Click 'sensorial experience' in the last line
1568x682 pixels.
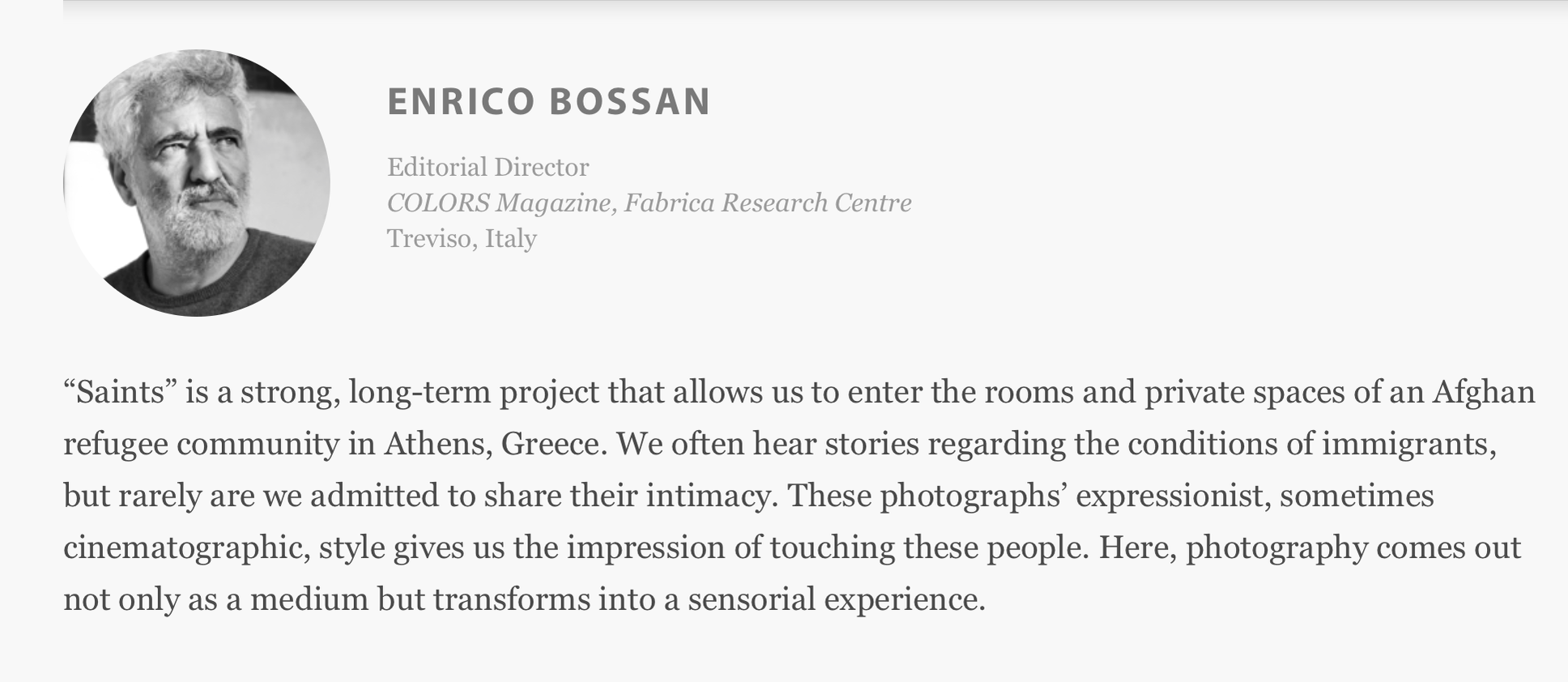pos(837,600)
